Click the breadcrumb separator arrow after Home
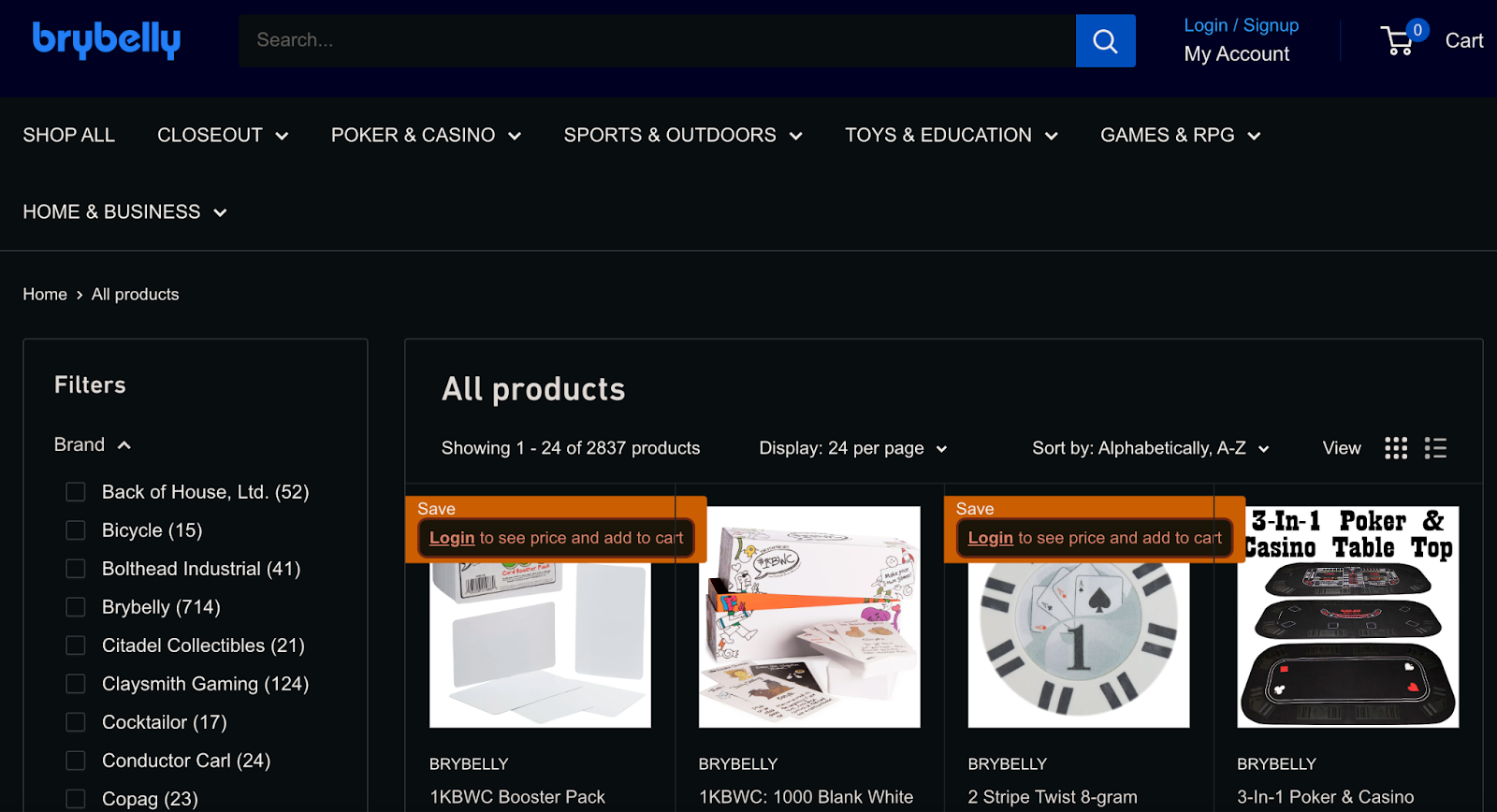This screenshot has height=812, width=1497. pos(80,295)
